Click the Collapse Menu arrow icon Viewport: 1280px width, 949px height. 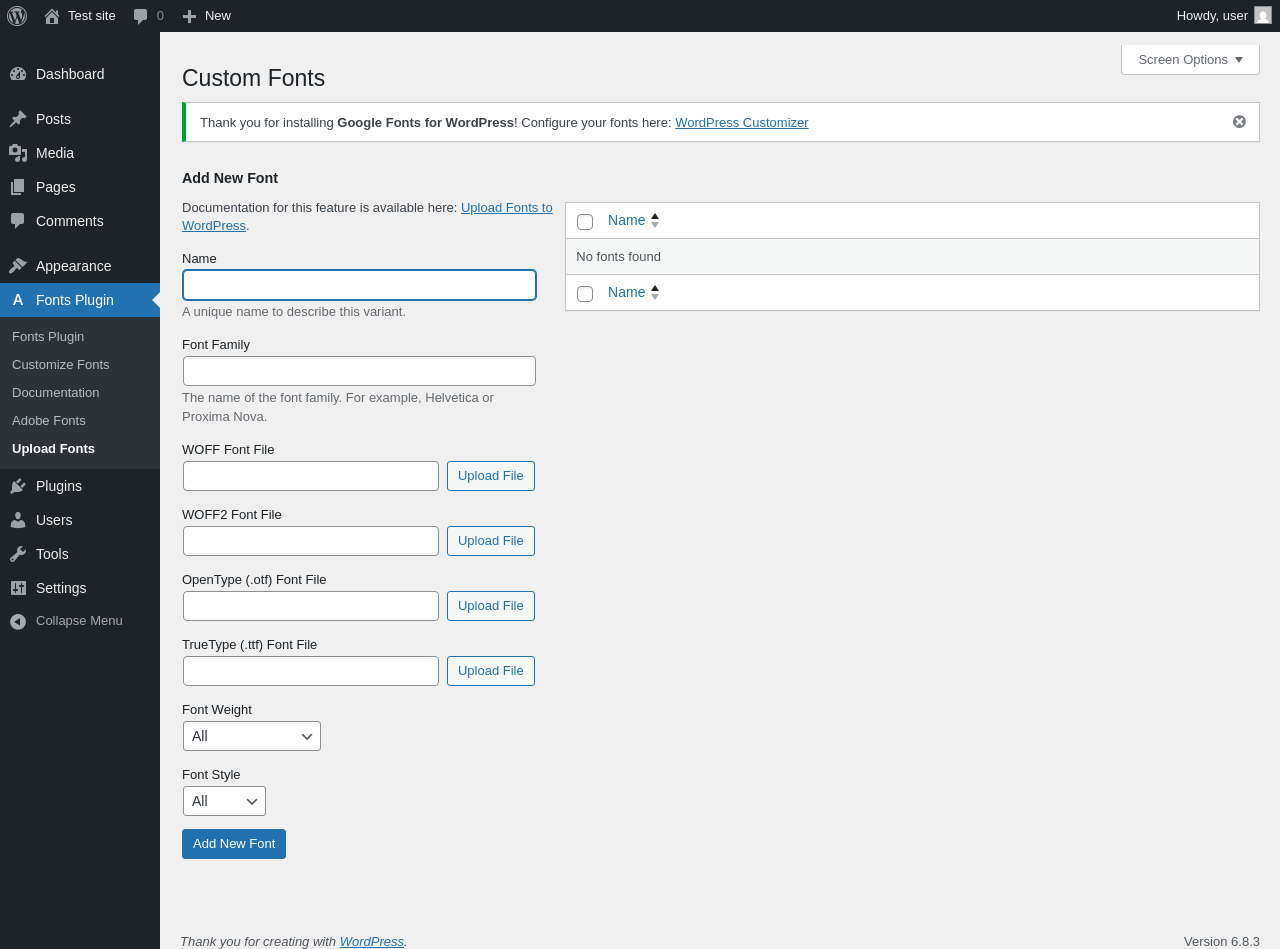[18, 621]
